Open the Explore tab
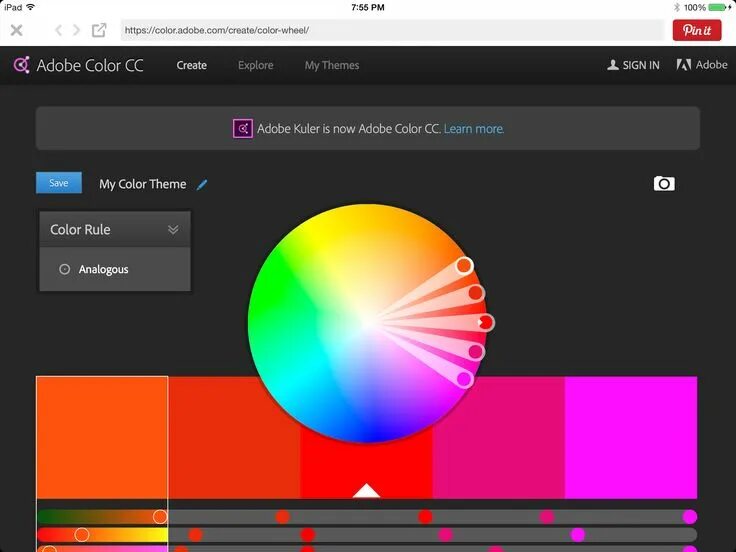Screen dimensions: 736x552 (255, 65)
